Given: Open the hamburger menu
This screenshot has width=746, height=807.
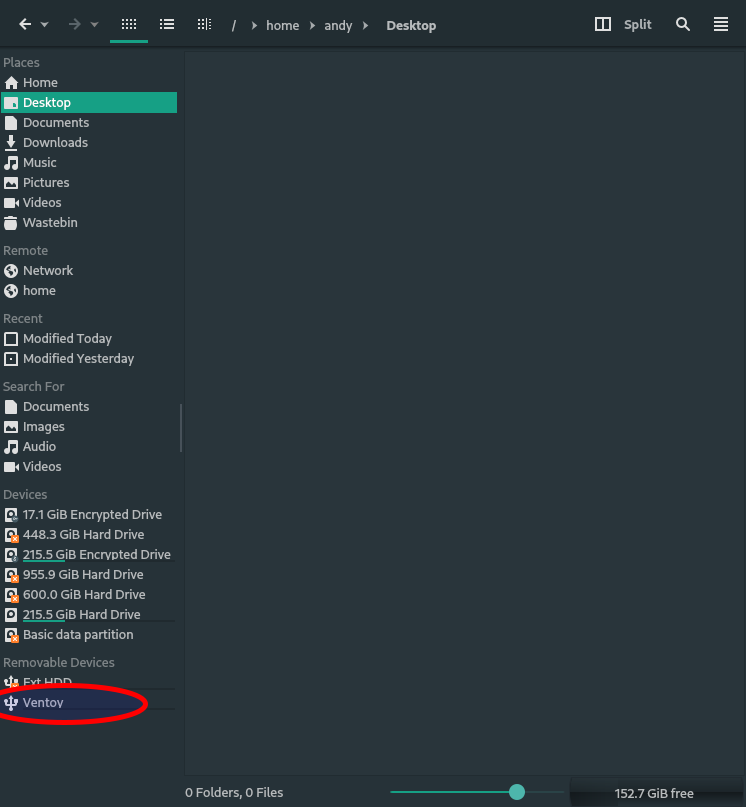Looking at the screenshot, I should coord(721,24).
